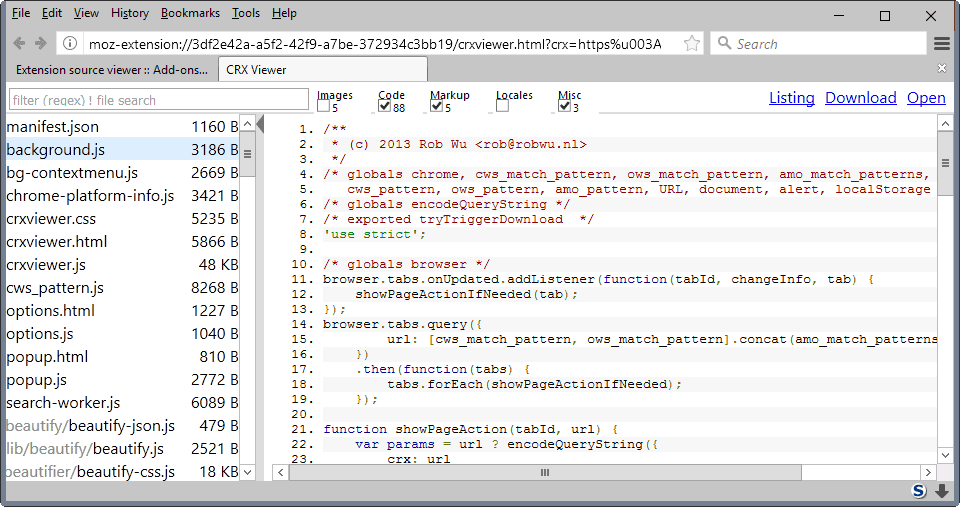The height and width of the screenshot is (507, 960).
Task: Click the 'use strict' code line
Action: point(374,234)
